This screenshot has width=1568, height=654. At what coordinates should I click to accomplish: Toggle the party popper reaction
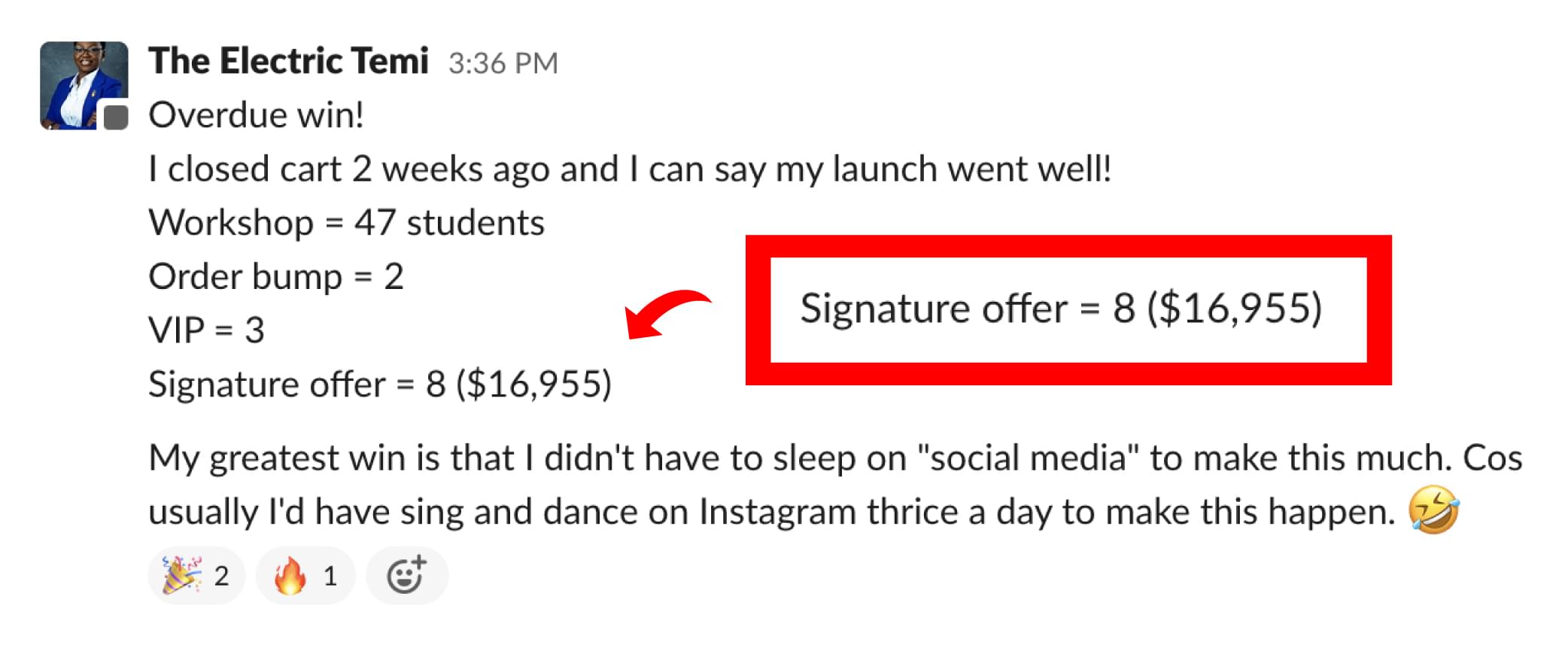coord(196,576)
